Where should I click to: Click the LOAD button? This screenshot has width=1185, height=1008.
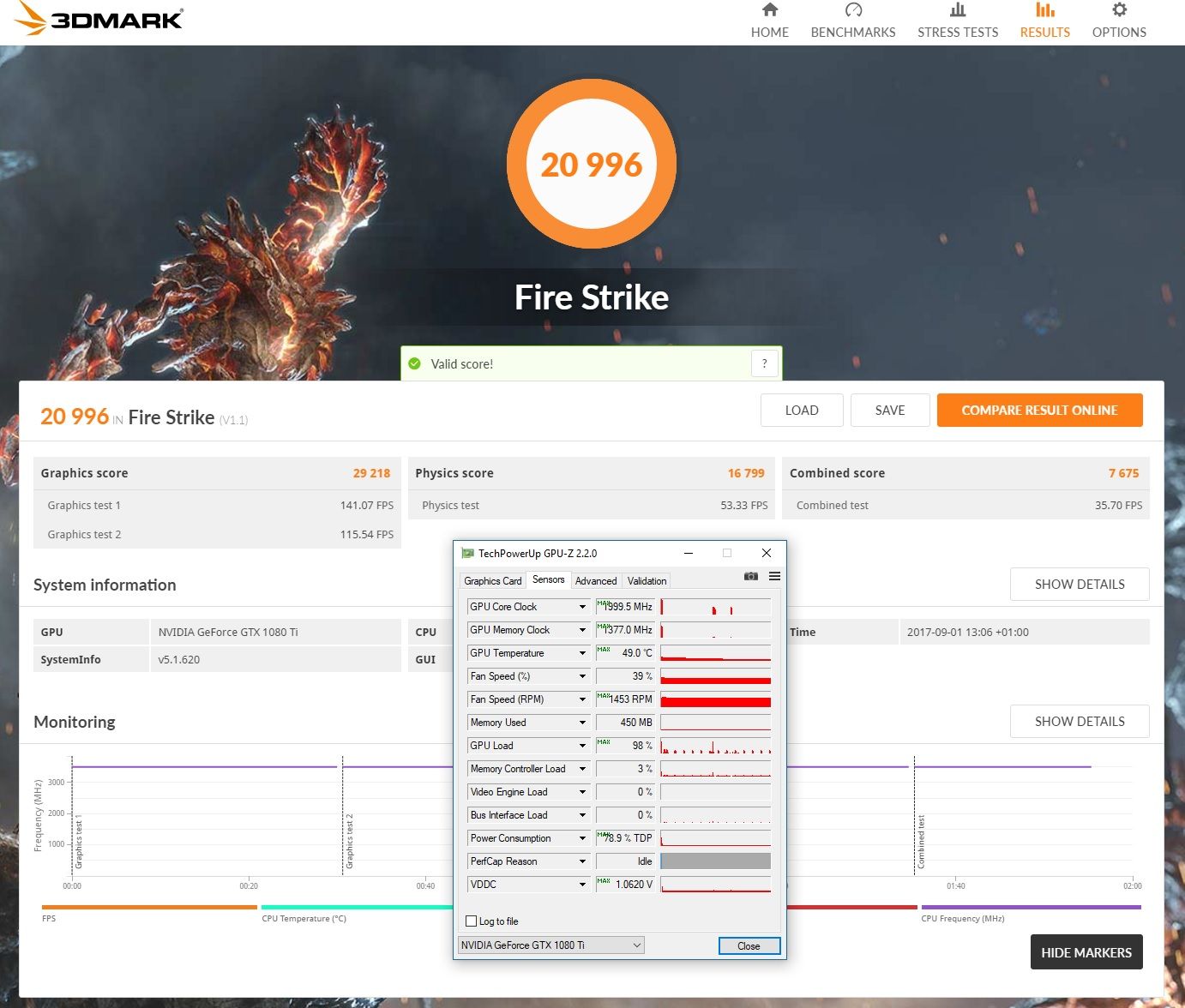[802, 410]
